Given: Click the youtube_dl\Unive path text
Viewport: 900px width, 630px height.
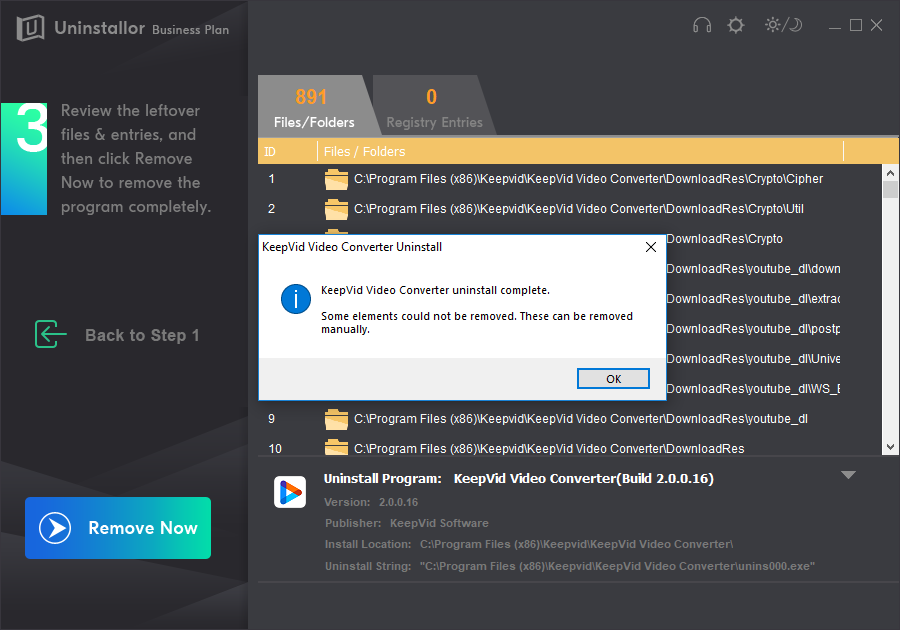Looking at the screenshot, I should click(x=753, y=359).
